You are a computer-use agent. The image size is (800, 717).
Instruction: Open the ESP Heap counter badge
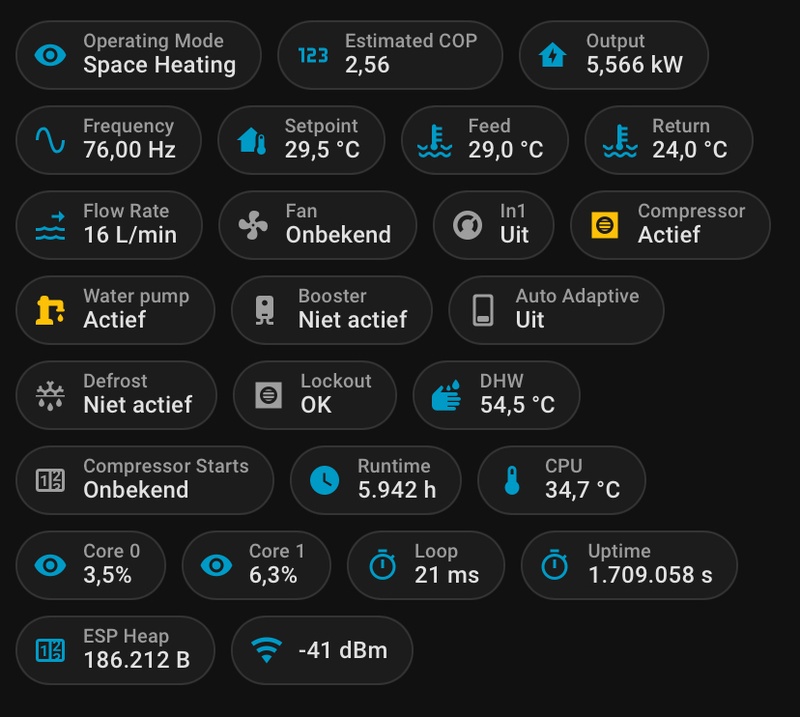coord(114,650)
